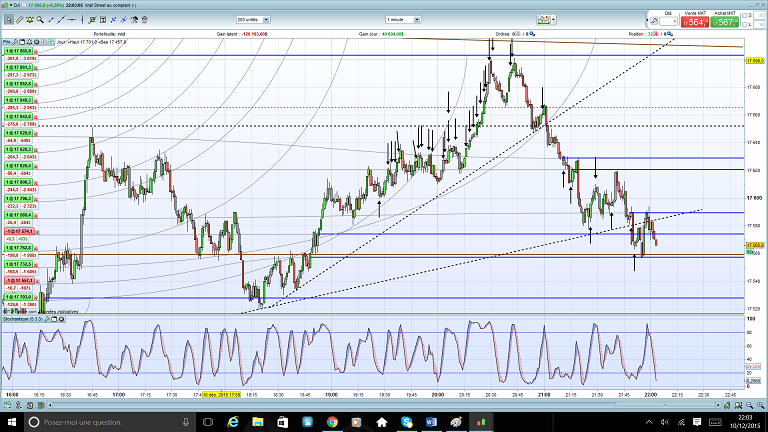
Task: Click the second blue cross-arrows icon
Action: (x=123, y=20)
